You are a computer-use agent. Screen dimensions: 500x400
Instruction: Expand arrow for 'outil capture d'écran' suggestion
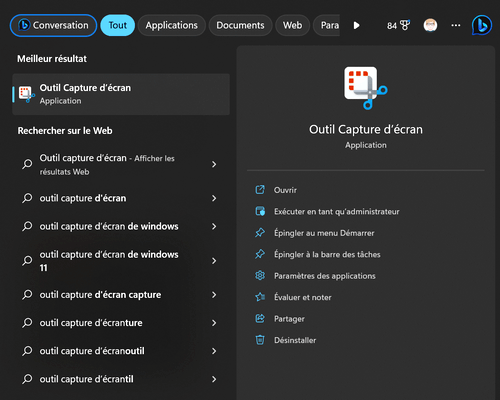coord(214,198)
